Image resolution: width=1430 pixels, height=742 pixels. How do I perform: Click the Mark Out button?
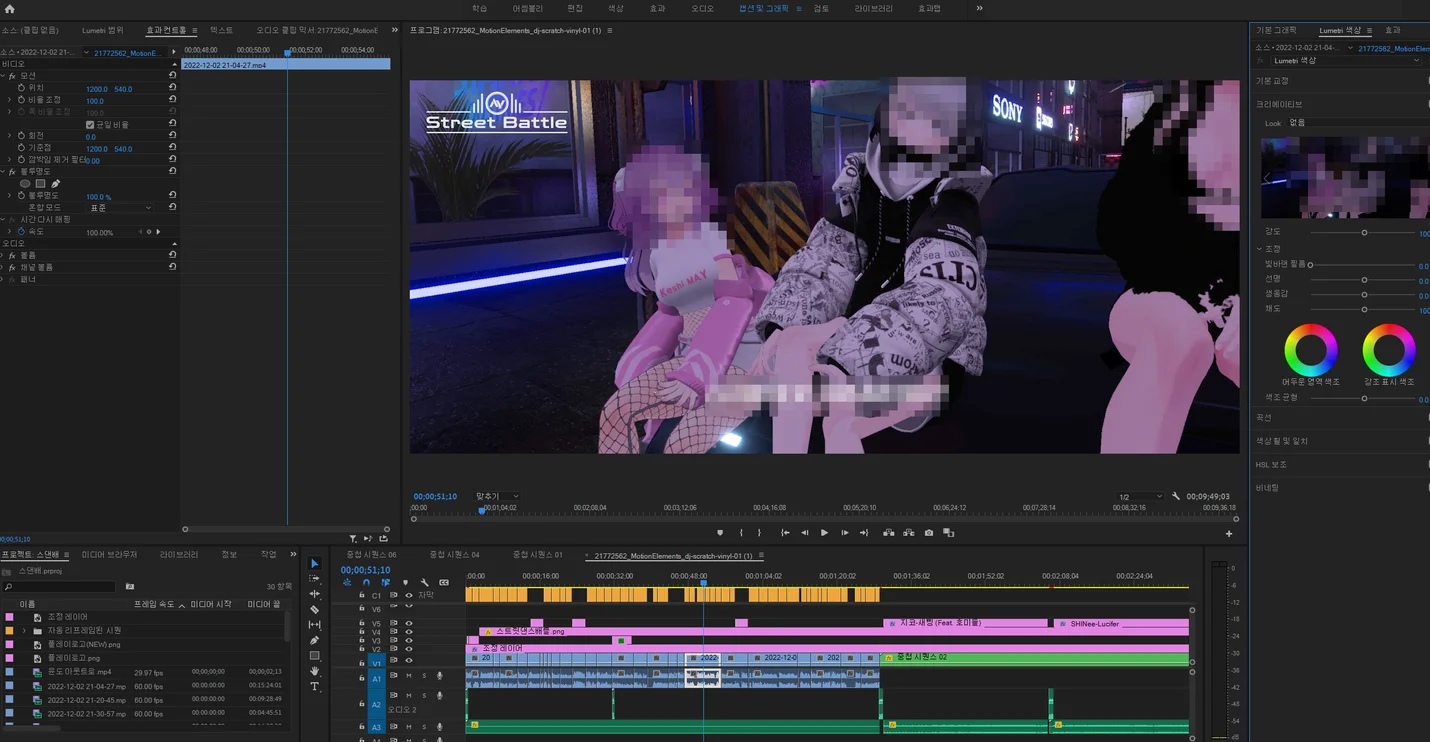pos(759,533)
